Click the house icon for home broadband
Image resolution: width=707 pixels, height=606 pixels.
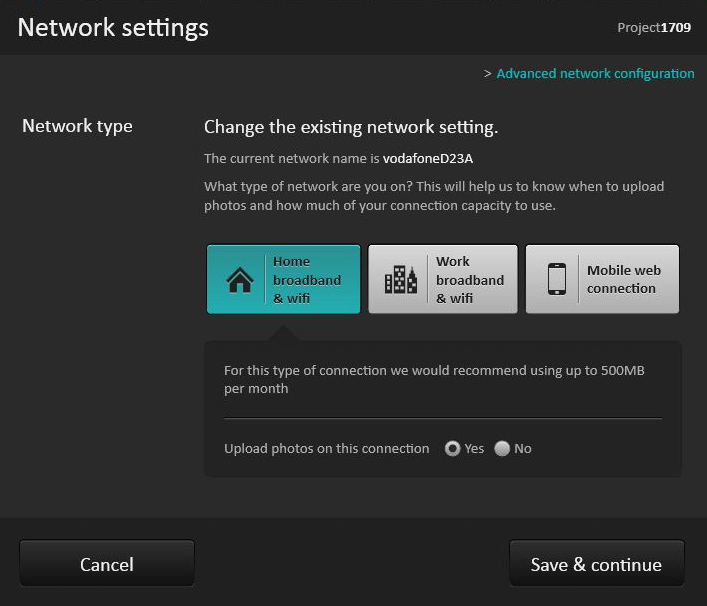click(x=240, y=281)
